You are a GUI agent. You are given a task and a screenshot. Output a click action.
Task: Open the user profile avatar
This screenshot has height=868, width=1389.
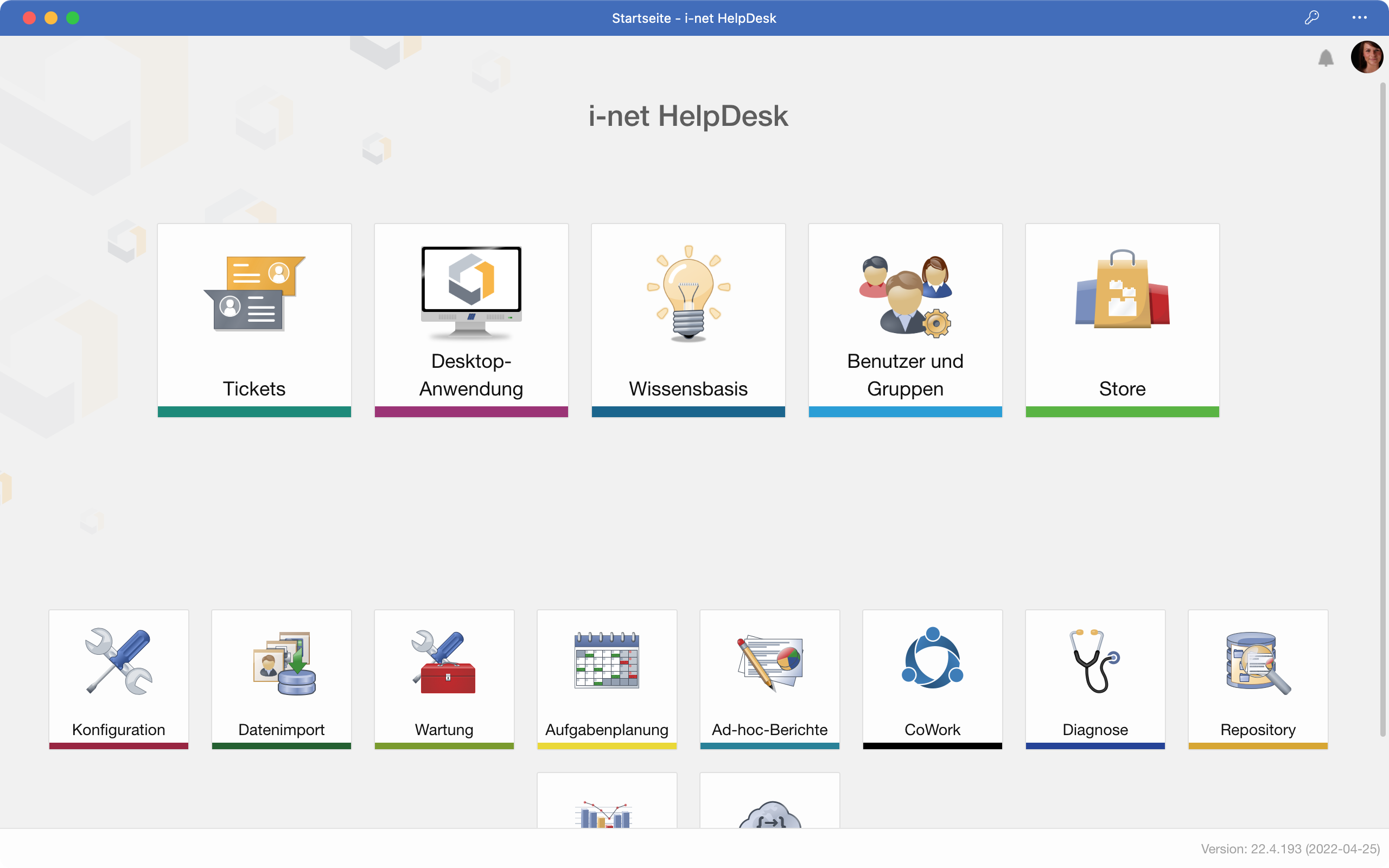[1367, 57]
